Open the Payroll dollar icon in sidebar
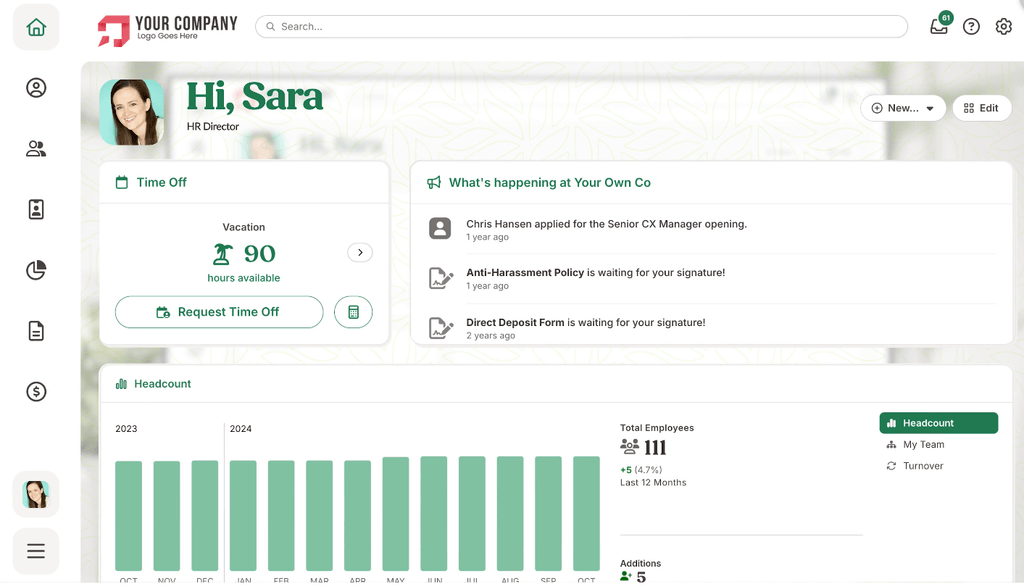 click(x=36, y=392)
